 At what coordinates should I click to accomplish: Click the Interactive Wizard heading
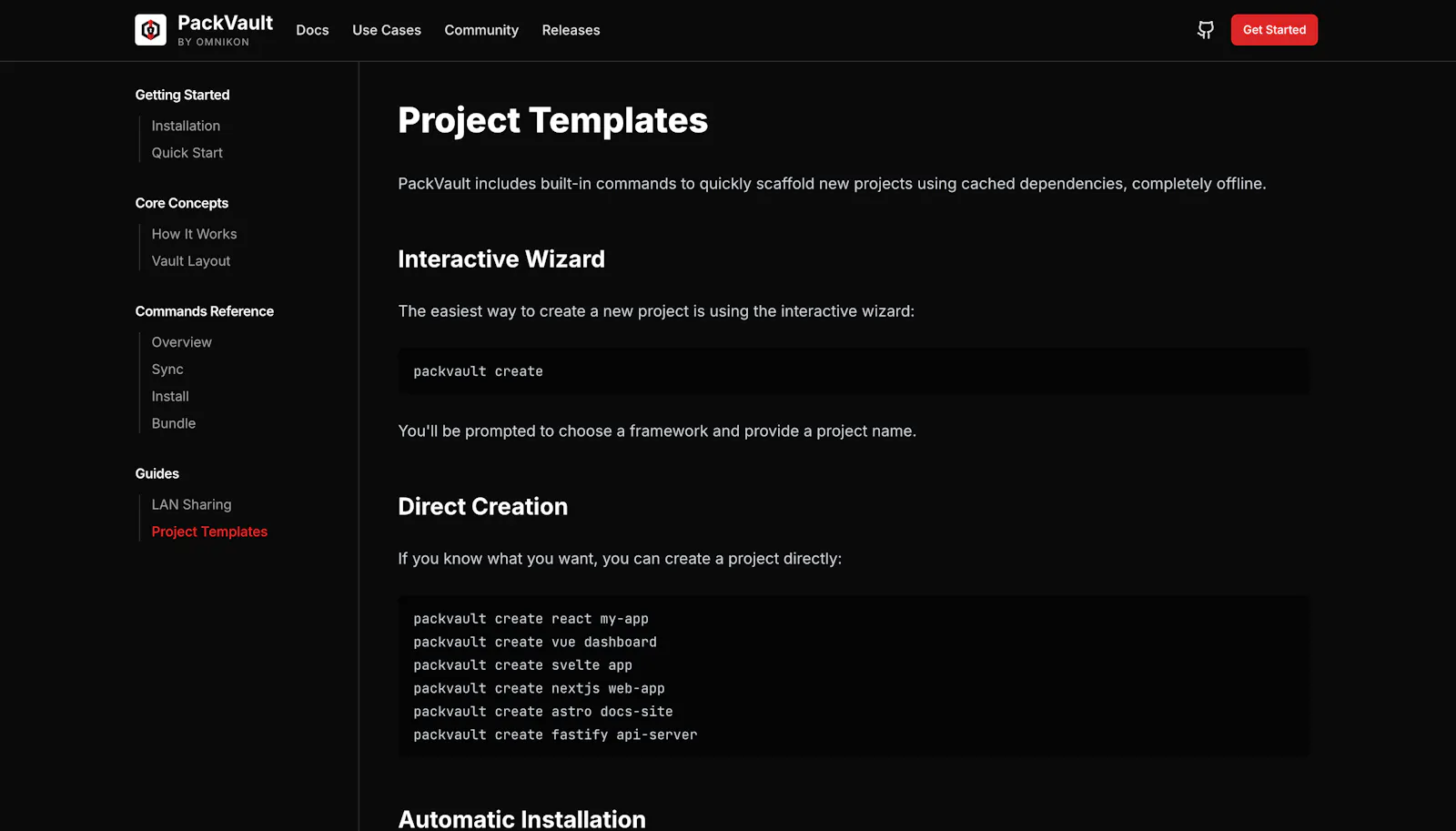(x=501, y=259)
